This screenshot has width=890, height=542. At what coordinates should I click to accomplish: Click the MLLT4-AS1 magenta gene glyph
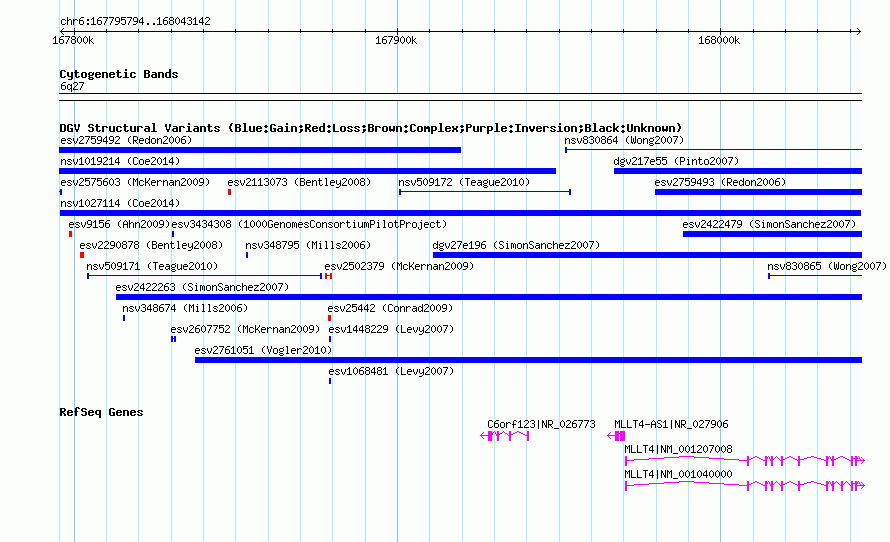pos(616,436)
